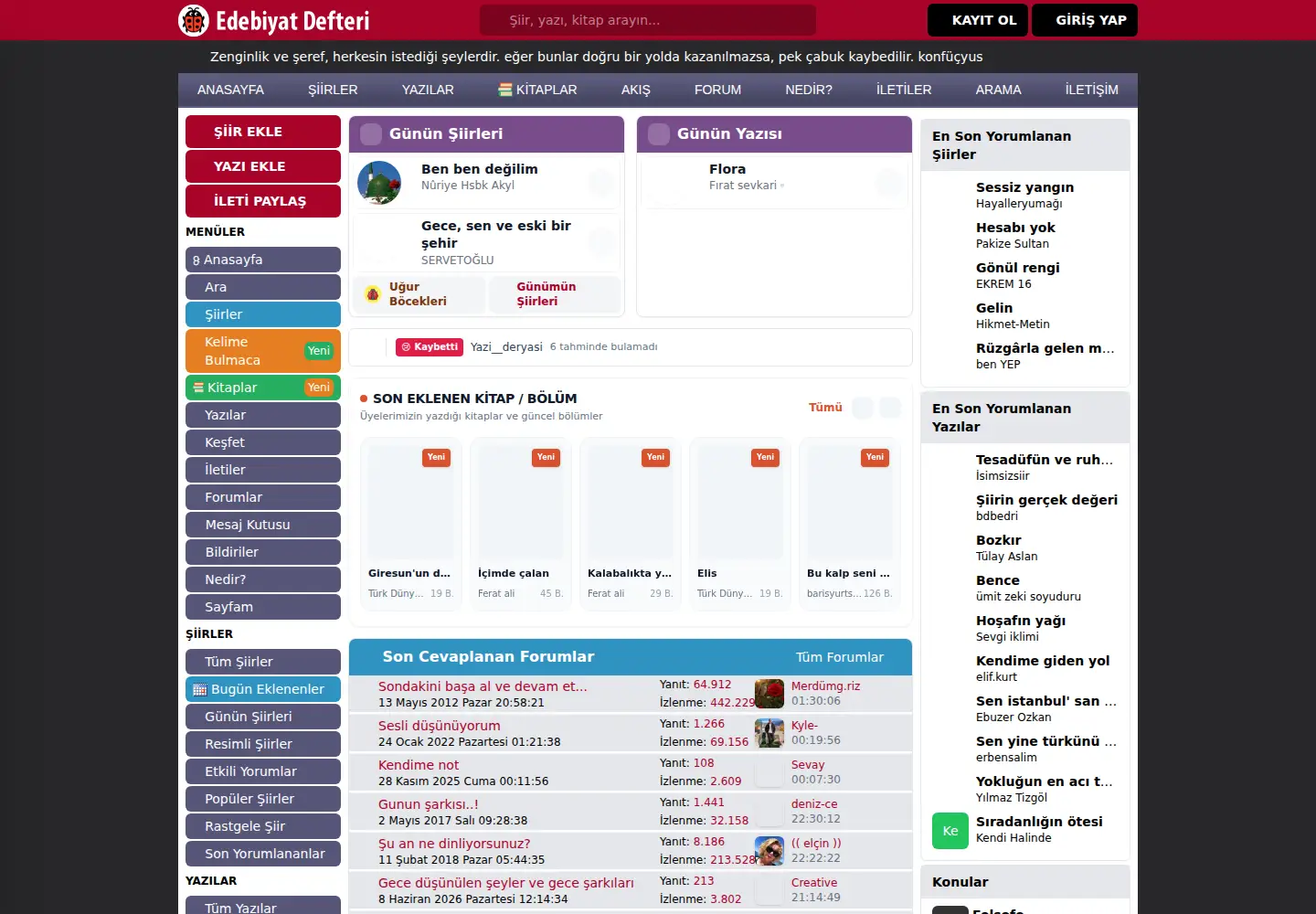Click the İLETİ PAYLAŞ button
This screenshot has height=914, width=1316.
coord(263,201)
